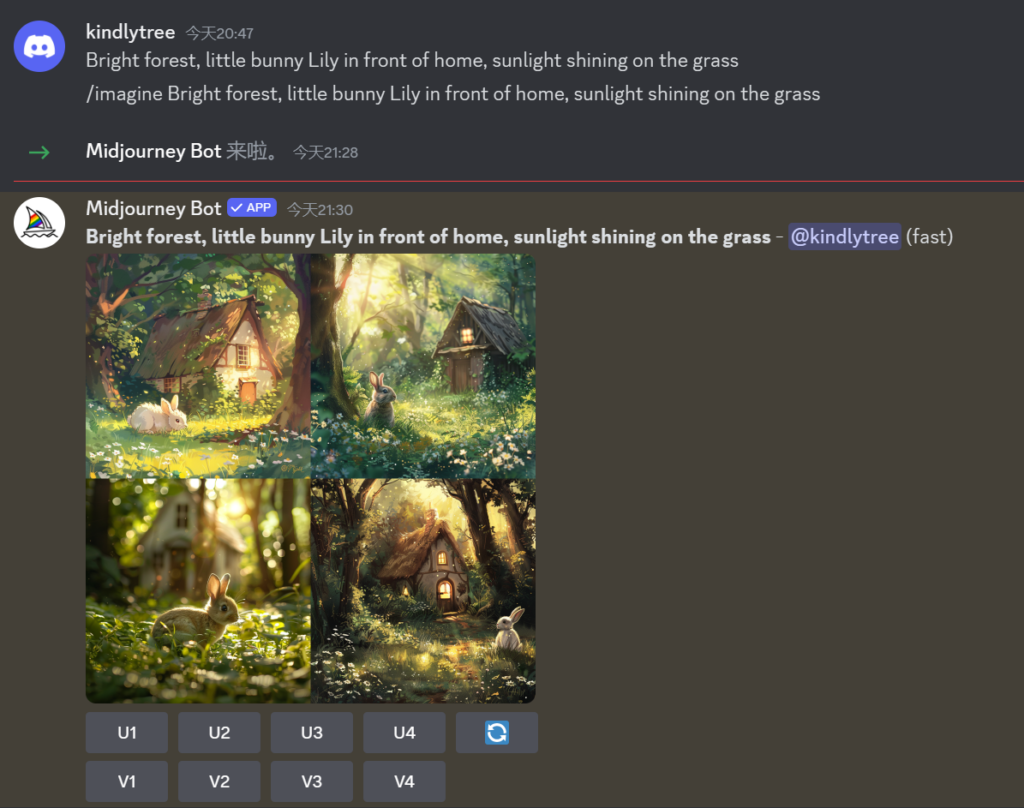Open the top-right sunlit forest cabin image
This screenshot has width=1024, height=808.
click(423, 366)
